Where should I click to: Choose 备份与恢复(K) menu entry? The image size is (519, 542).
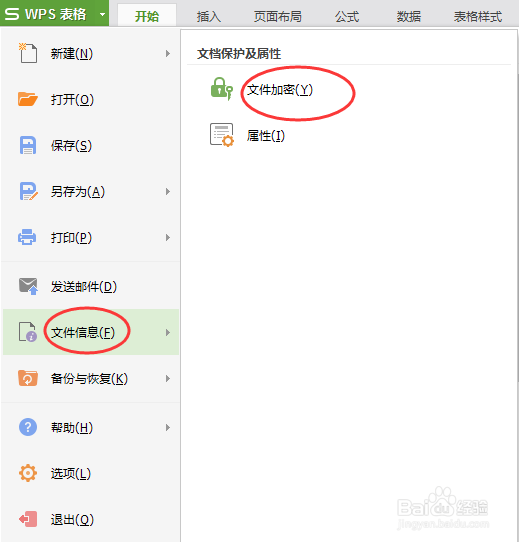91,379
